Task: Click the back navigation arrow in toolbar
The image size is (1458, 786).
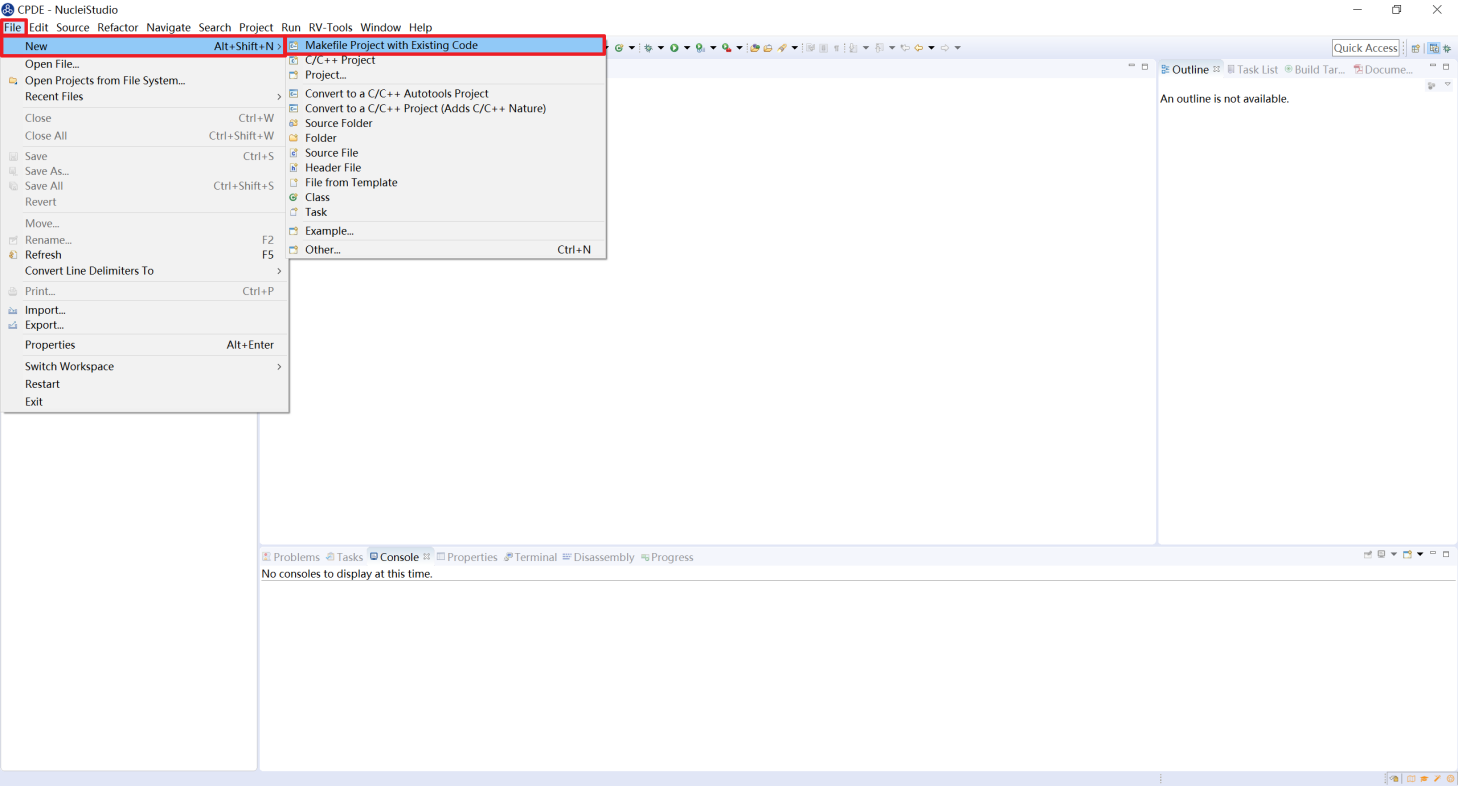Action: 918,48
